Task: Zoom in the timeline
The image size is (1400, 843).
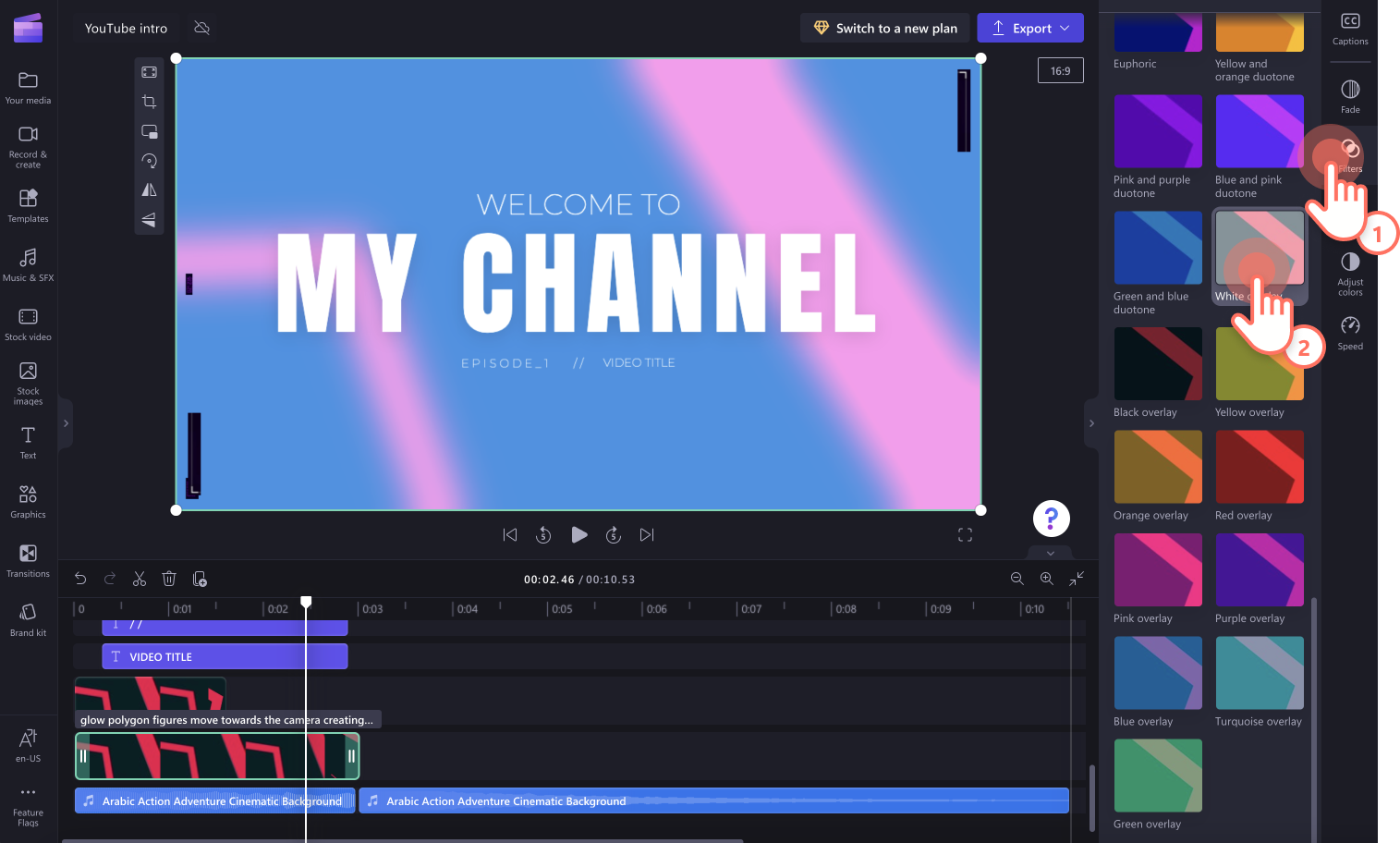Action: click(x=1047, y=579)
